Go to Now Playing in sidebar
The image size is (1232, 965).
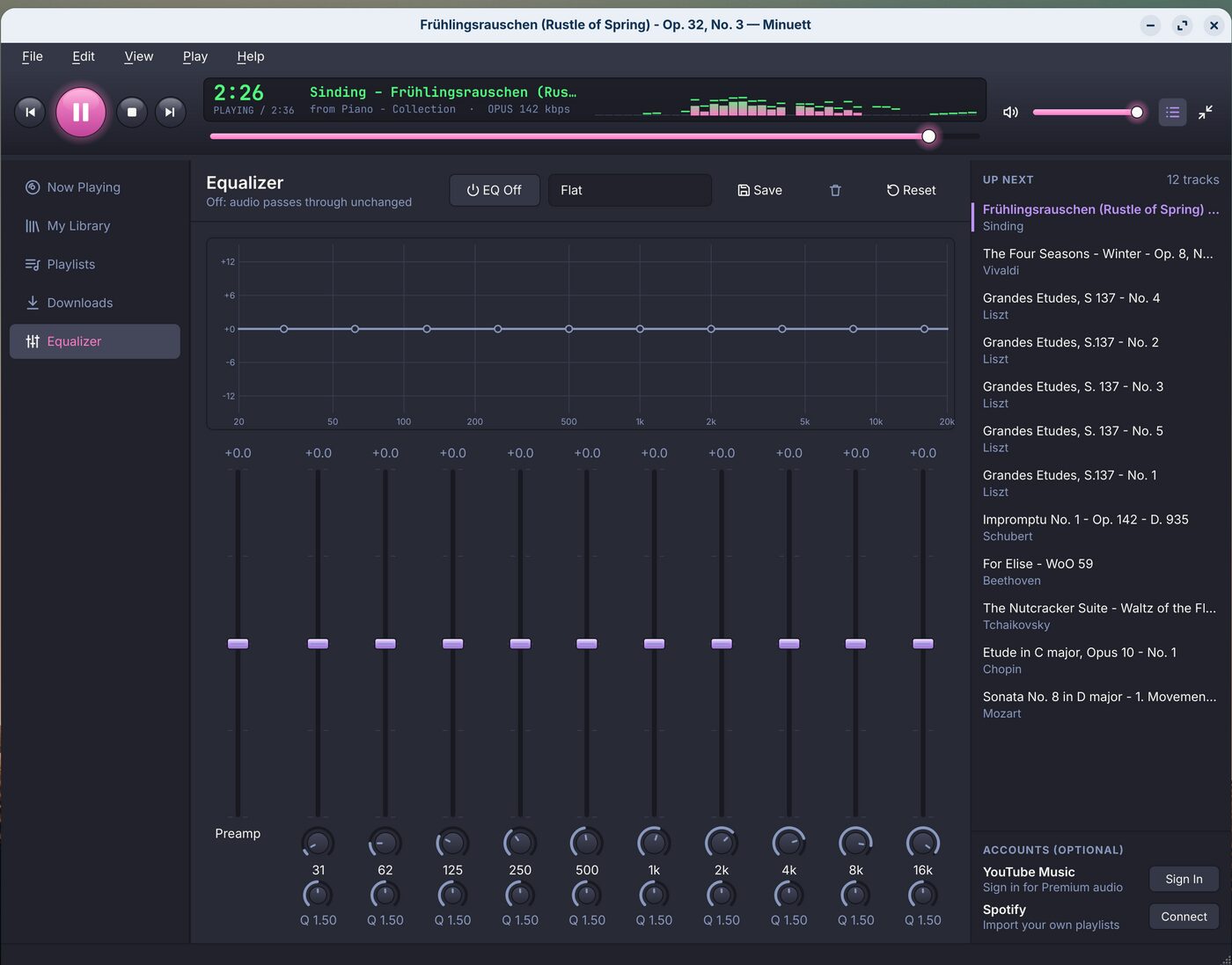(95, 187)
